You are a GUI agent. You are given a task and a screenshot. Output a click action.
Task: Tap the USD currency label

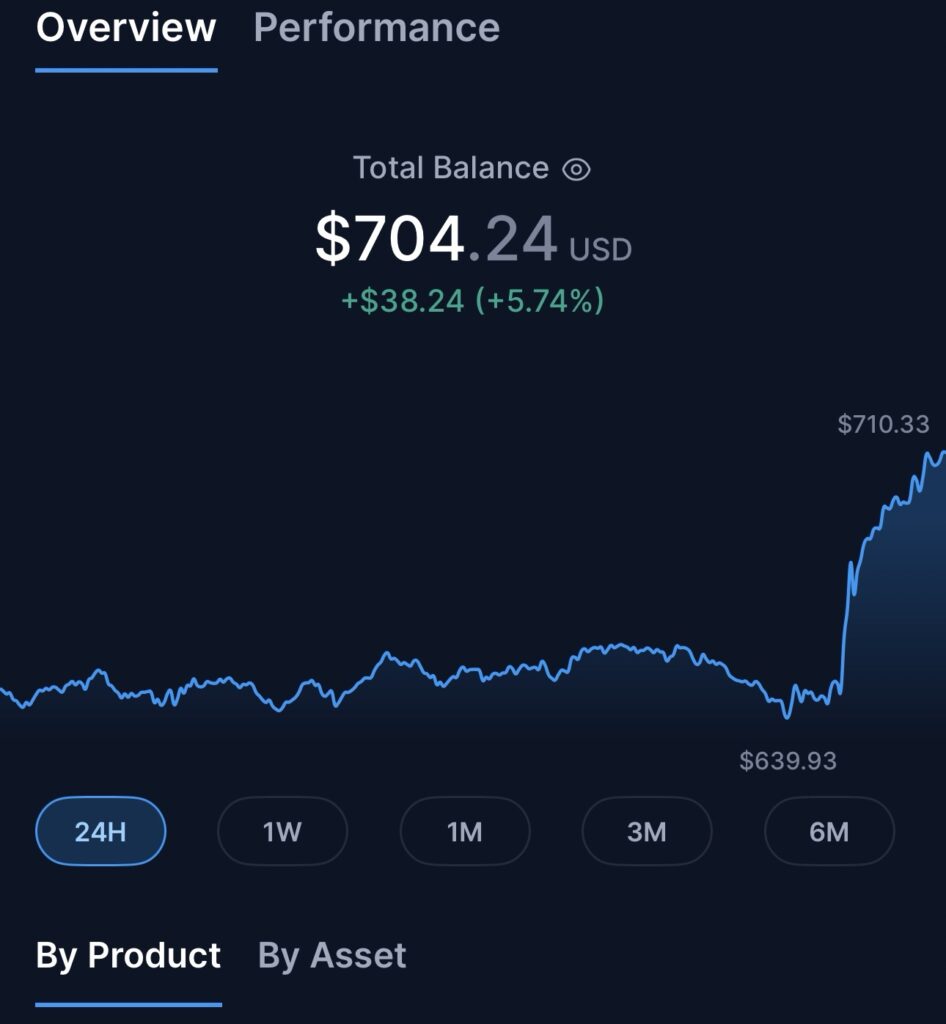(x=600, y=249)
